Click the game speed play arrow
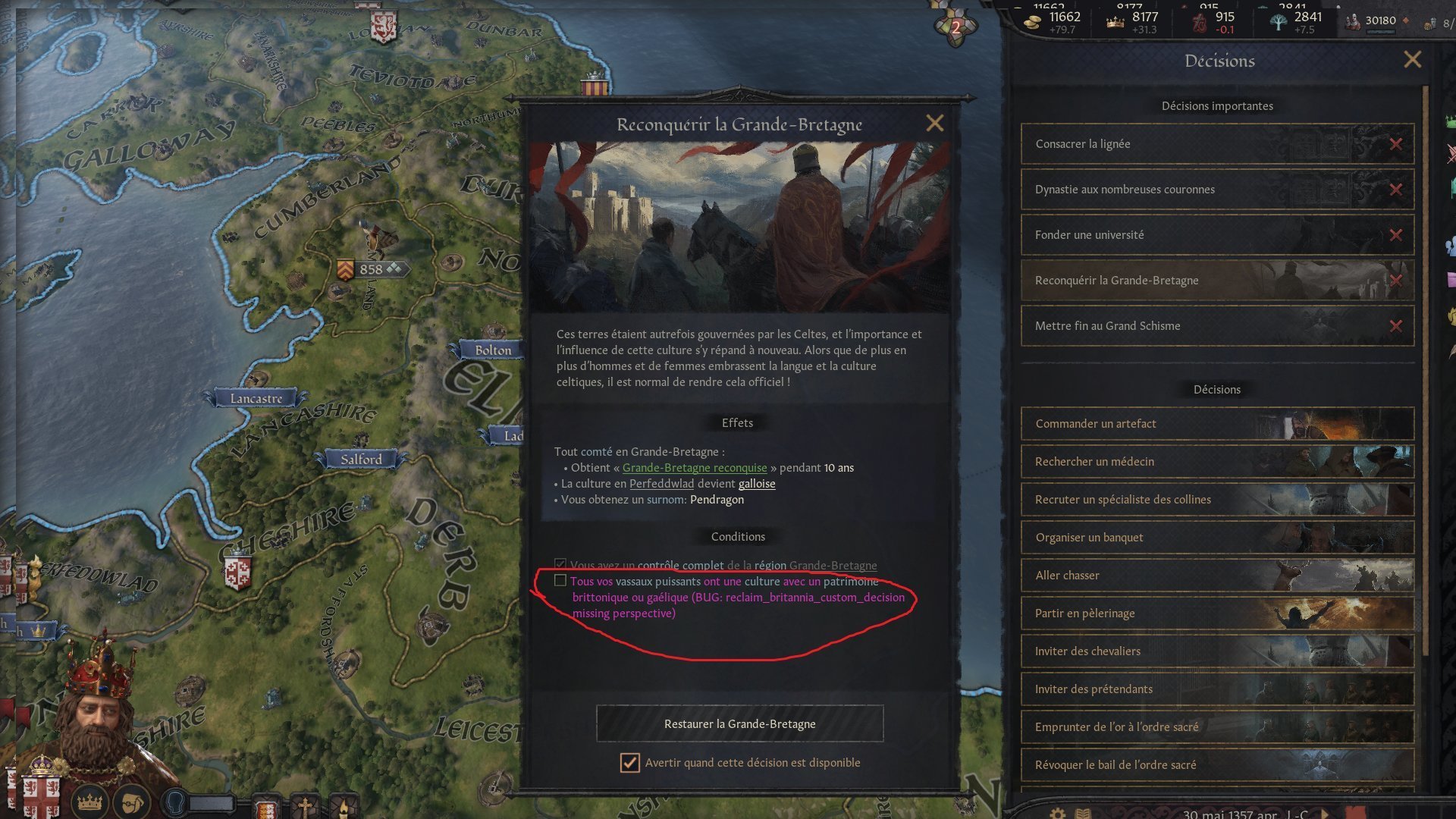Image resolution: width=1456 pixels, height=819 pixels. [x=1325, y=813]
